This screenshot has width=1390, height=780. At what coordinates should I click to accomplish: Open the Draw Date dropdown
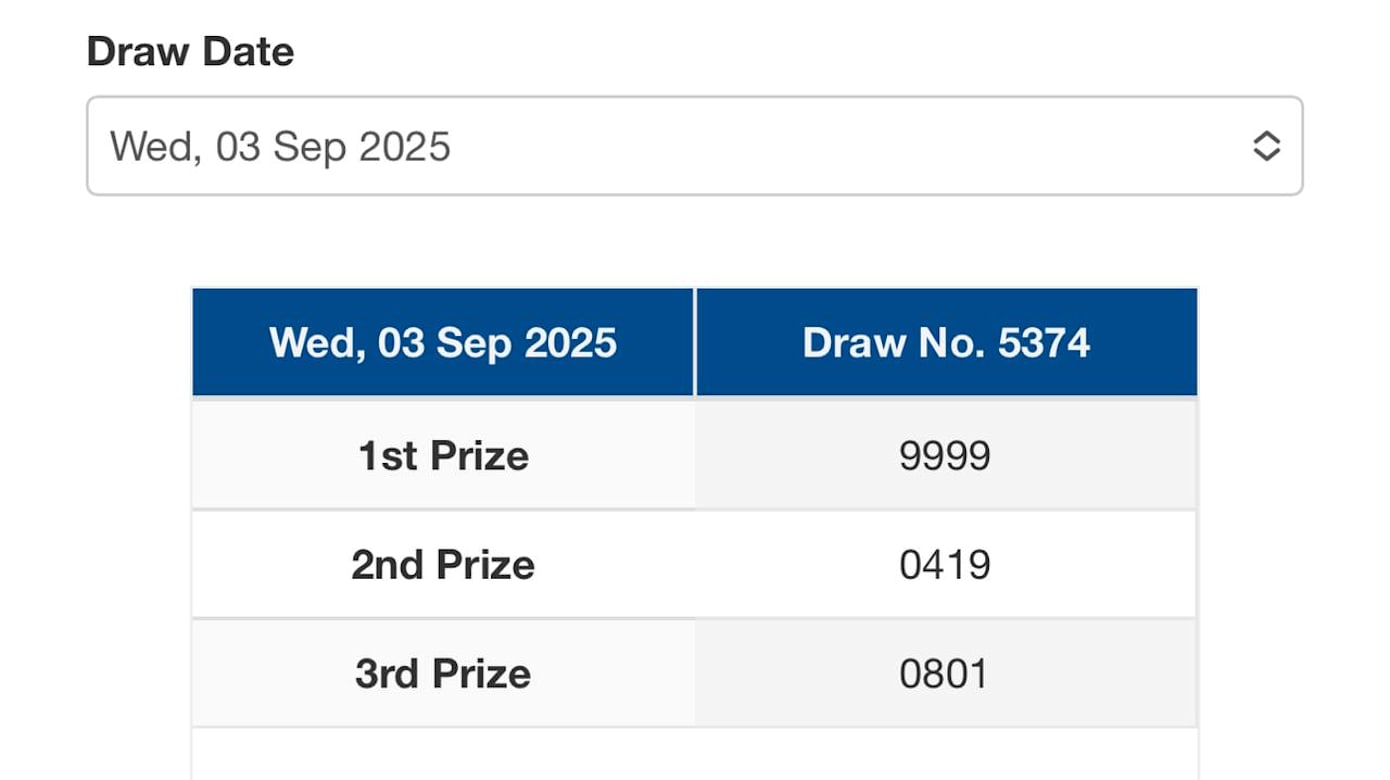(694, 146)
